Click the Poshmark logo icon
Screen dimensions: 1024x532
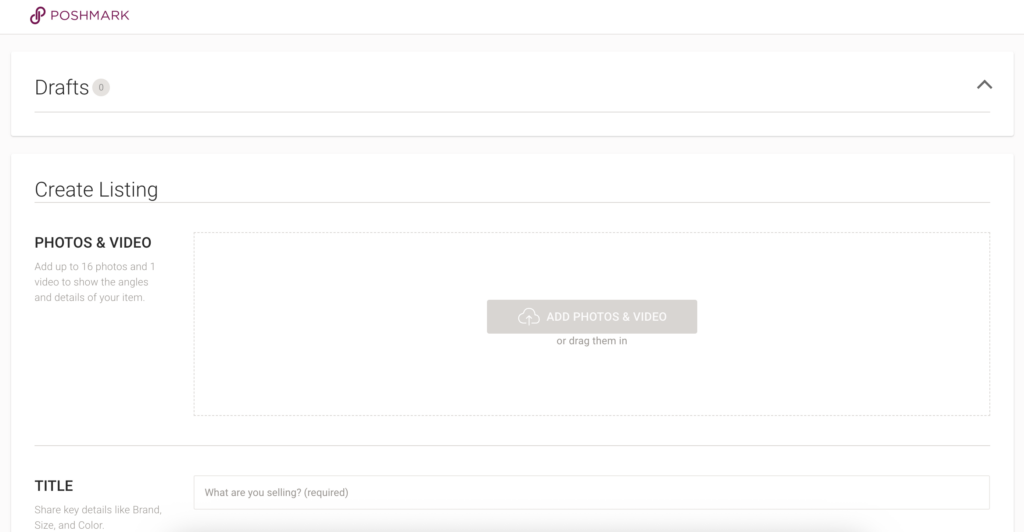click(x=37, y=15)
